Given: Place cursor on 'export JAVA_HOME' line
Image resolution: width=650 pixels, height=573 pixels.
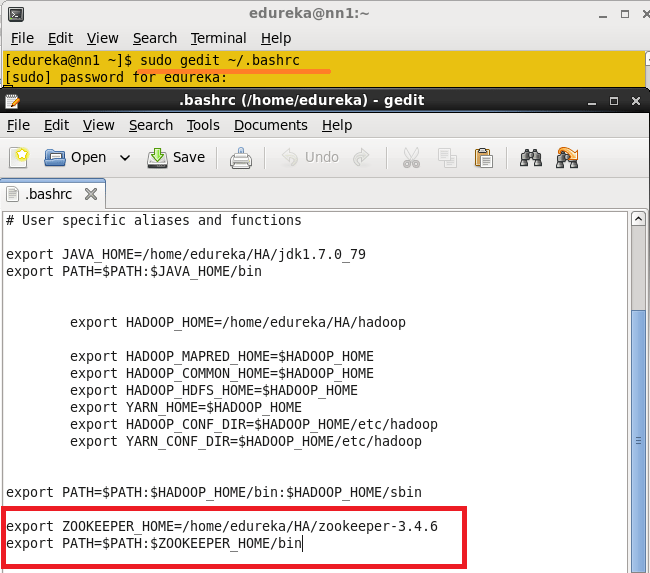Looking at the screenshot, I should 186,254.
